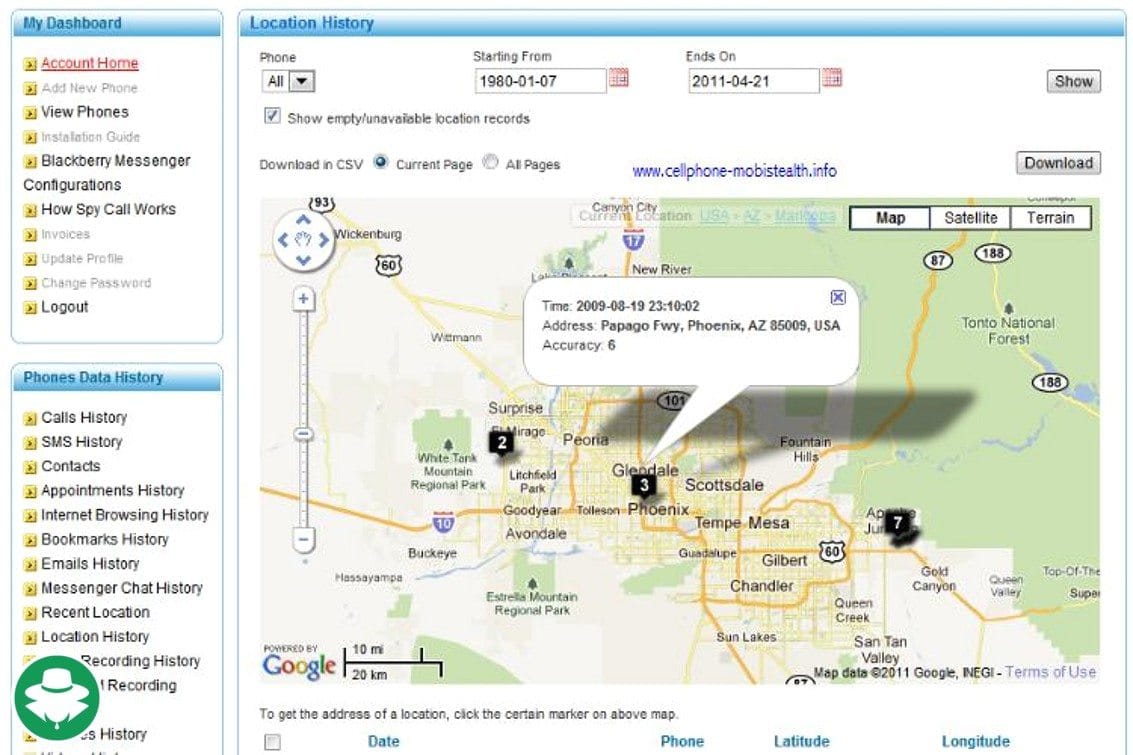Zoom out with the map minus button
This screenshot has height=755, width=1133.
[x=306, y=540]
